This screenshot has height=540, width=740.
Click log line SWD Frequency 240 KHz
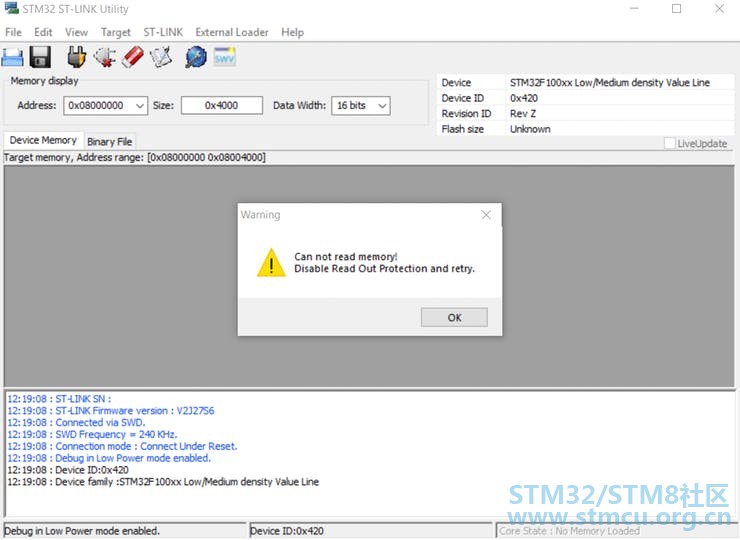(92, 434)
